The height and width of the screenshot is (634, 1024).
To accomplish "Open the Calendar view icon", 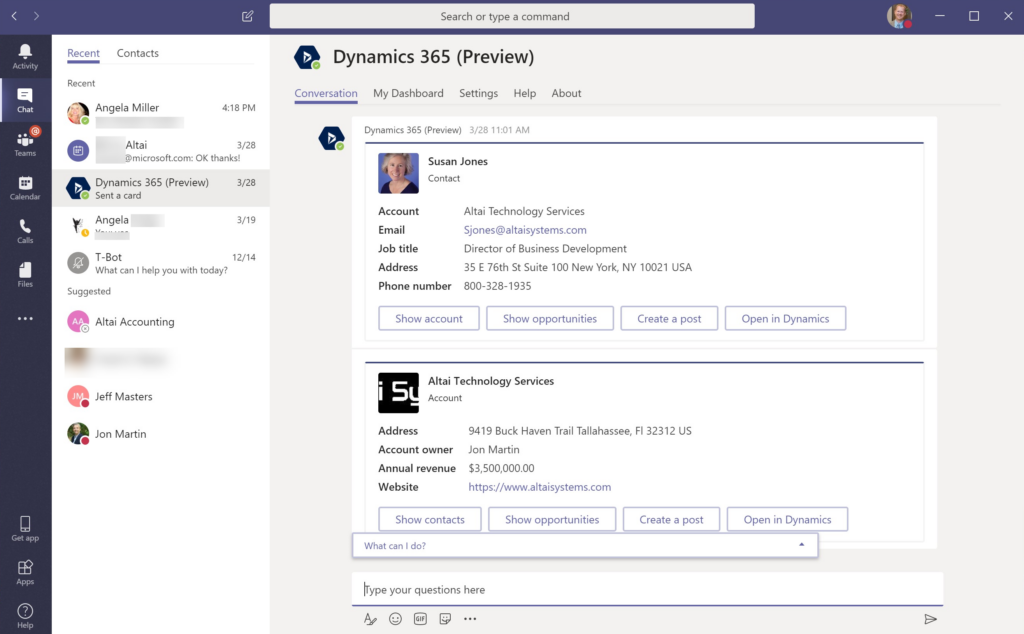I will (25, 187).
